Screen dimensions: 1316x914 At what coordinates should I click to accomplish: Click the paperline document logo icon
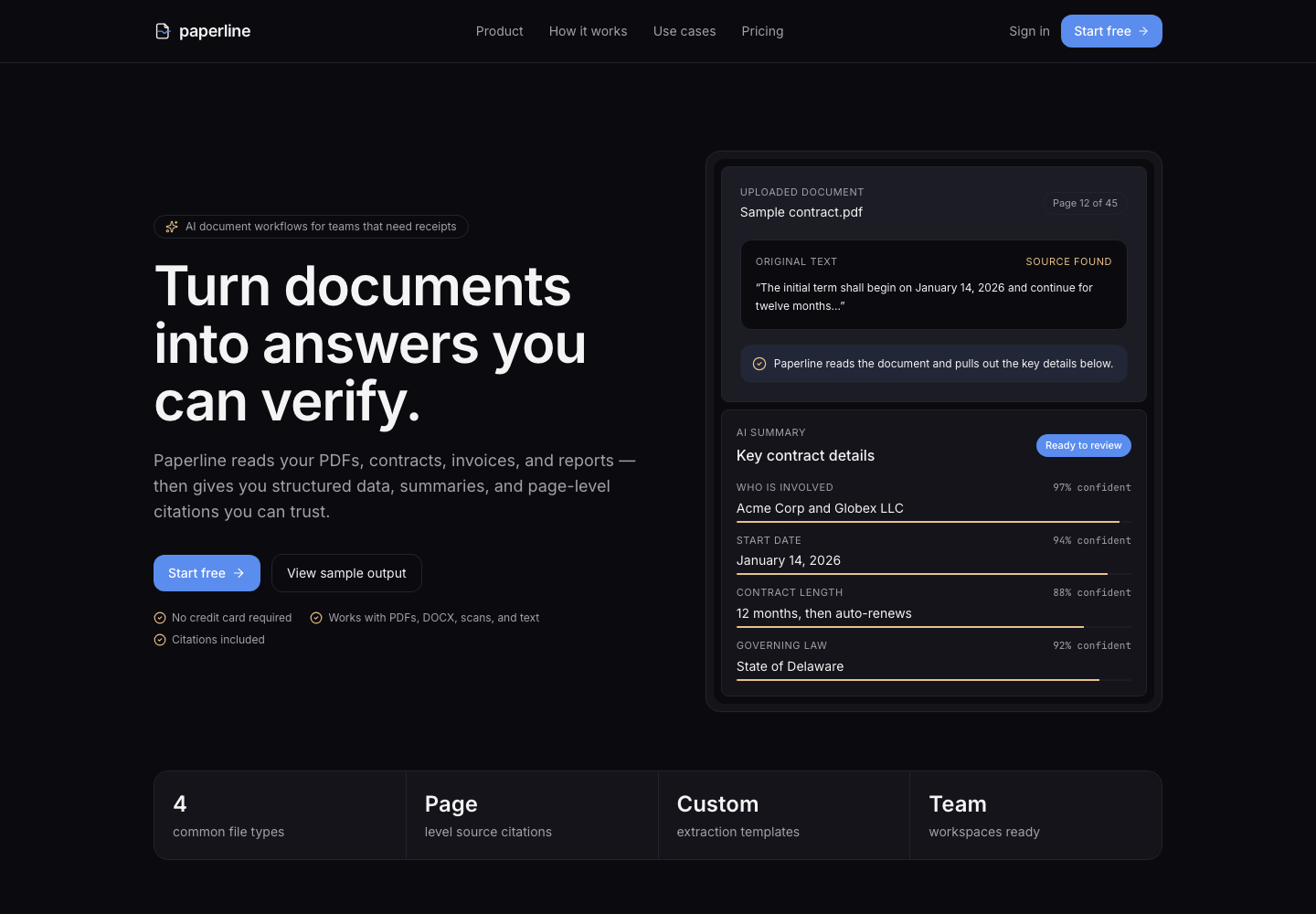pyautogui.click(x=163, y=31)
